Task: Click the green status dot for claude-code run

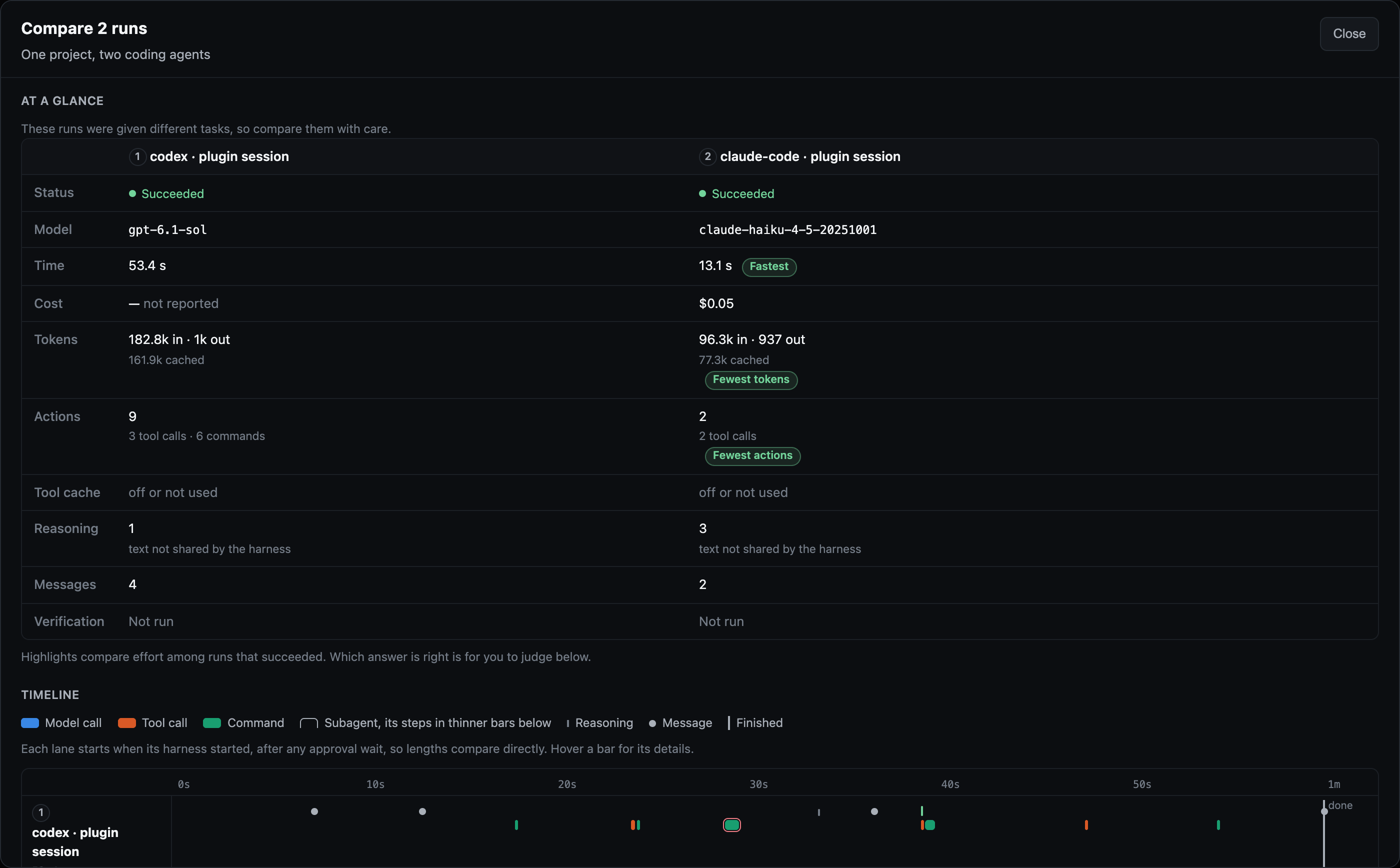Action: point(702,193)
